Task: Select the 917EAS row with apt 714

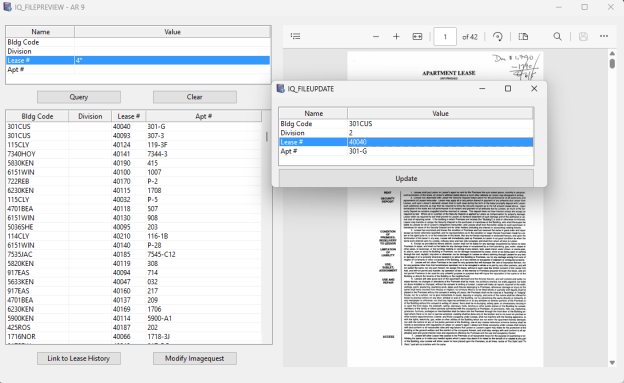Action: coord(134,273)
